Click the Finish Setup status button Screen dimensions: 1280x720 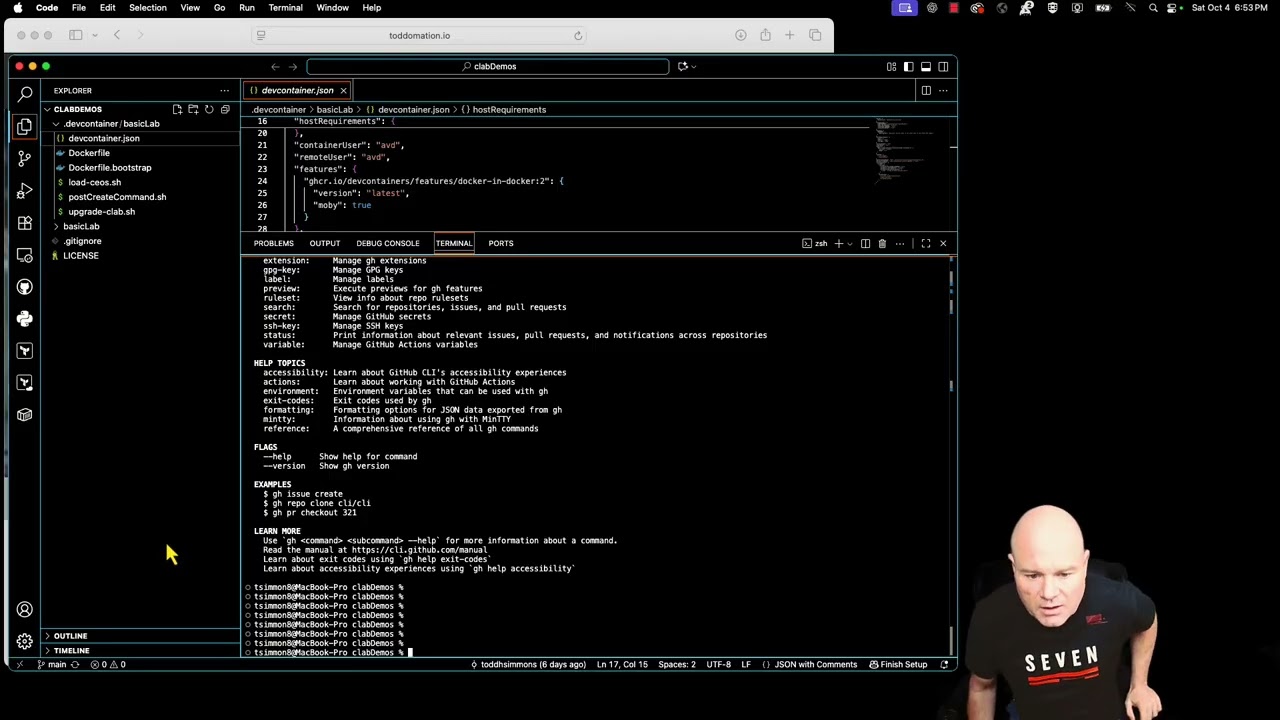pos(898,664)
